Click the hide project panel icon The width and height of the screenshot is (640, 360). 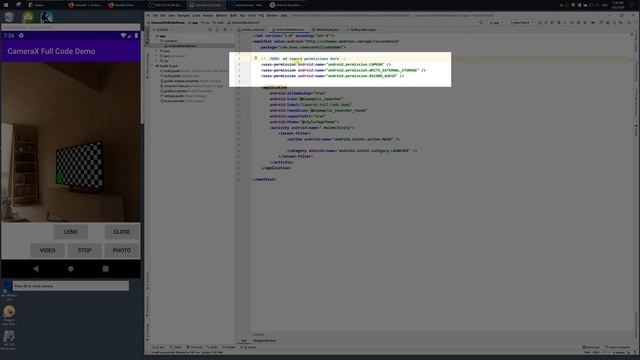pos(231,29)
